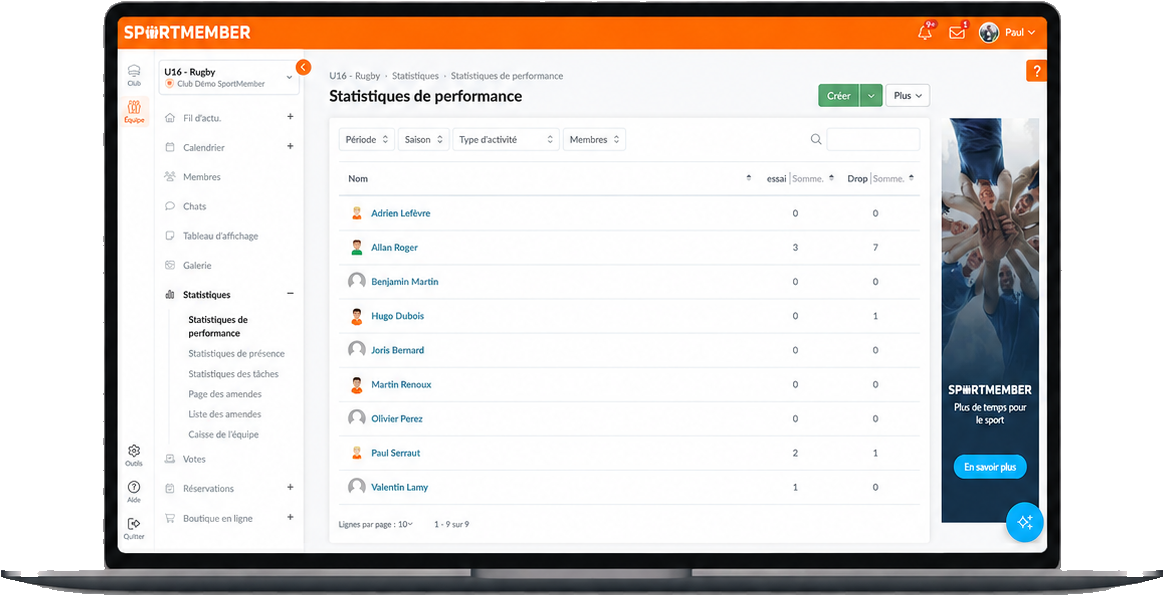Click the SportMember logo
This screenshot has height=595, width=1164.
tap(187, 33)
